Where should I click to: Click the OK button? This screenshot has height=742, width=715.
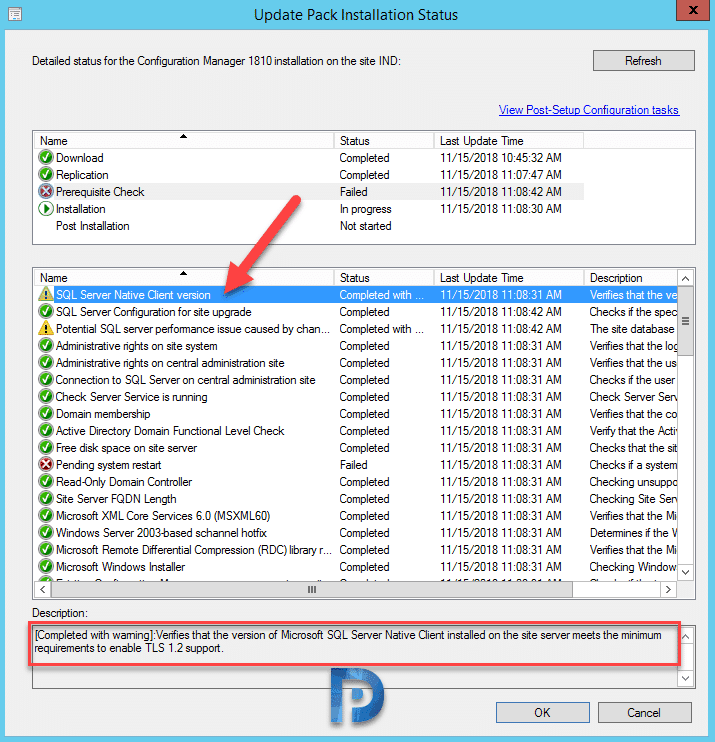[x=542, y=713]
